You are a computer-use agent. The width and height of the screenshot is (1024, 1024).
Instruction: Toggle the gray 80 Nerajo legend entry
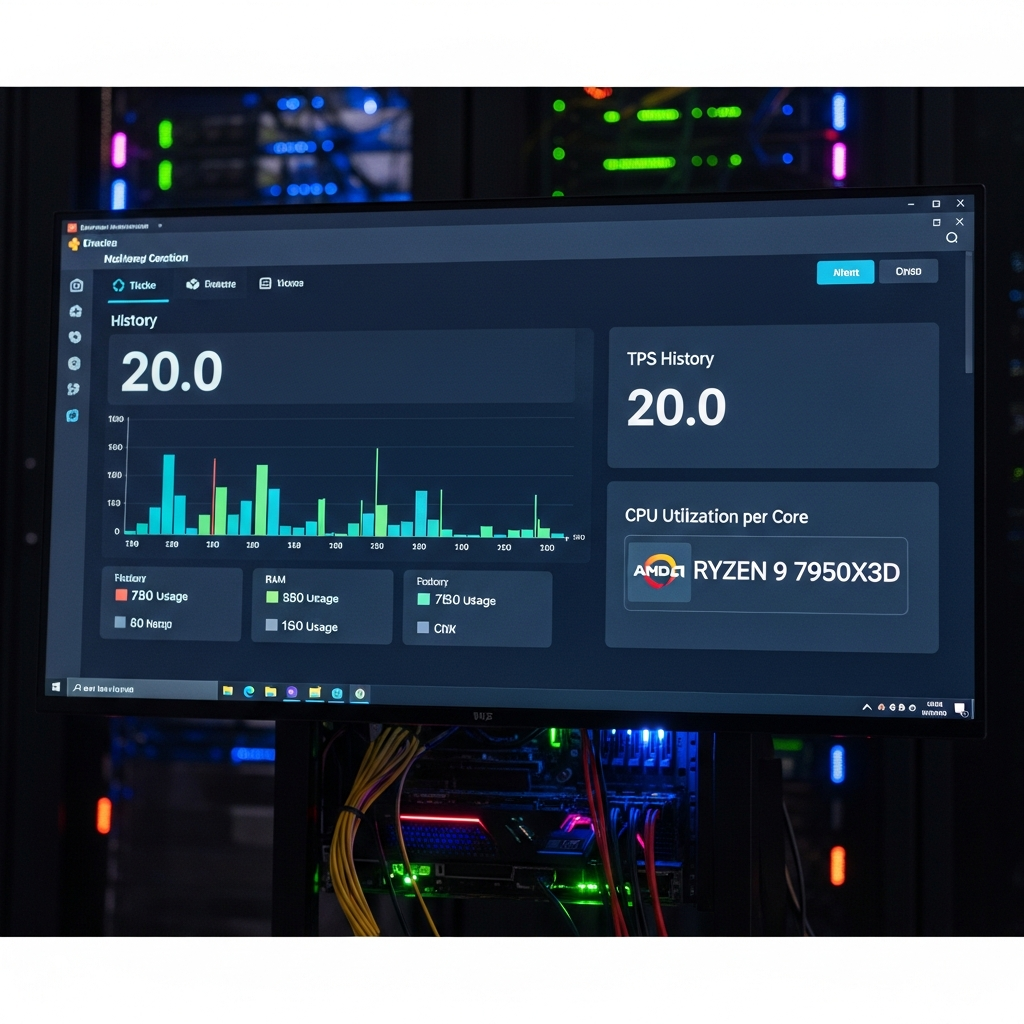tap(144, 623)
